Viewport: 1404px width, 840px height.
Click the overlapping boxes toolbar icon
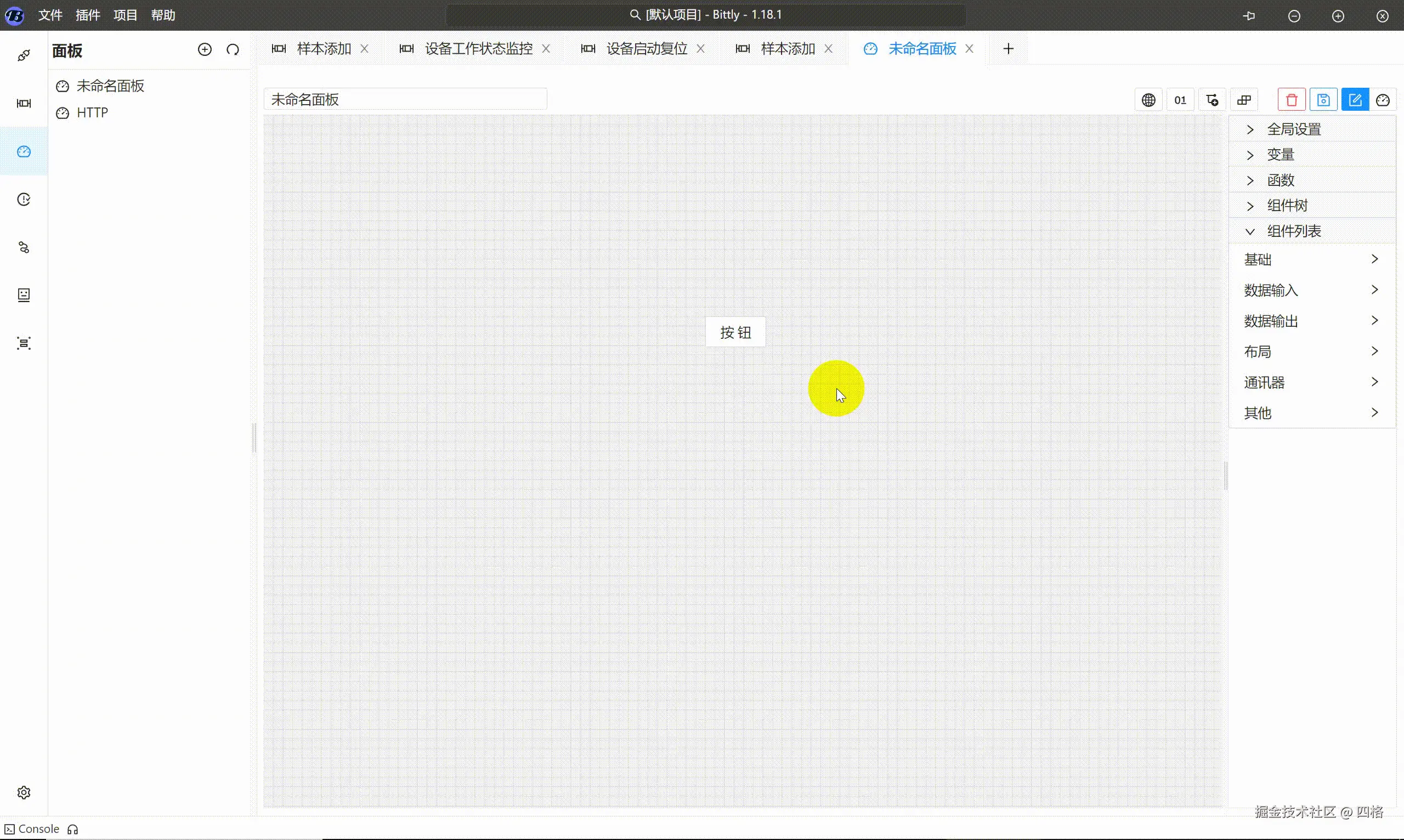coord(1244,100)
